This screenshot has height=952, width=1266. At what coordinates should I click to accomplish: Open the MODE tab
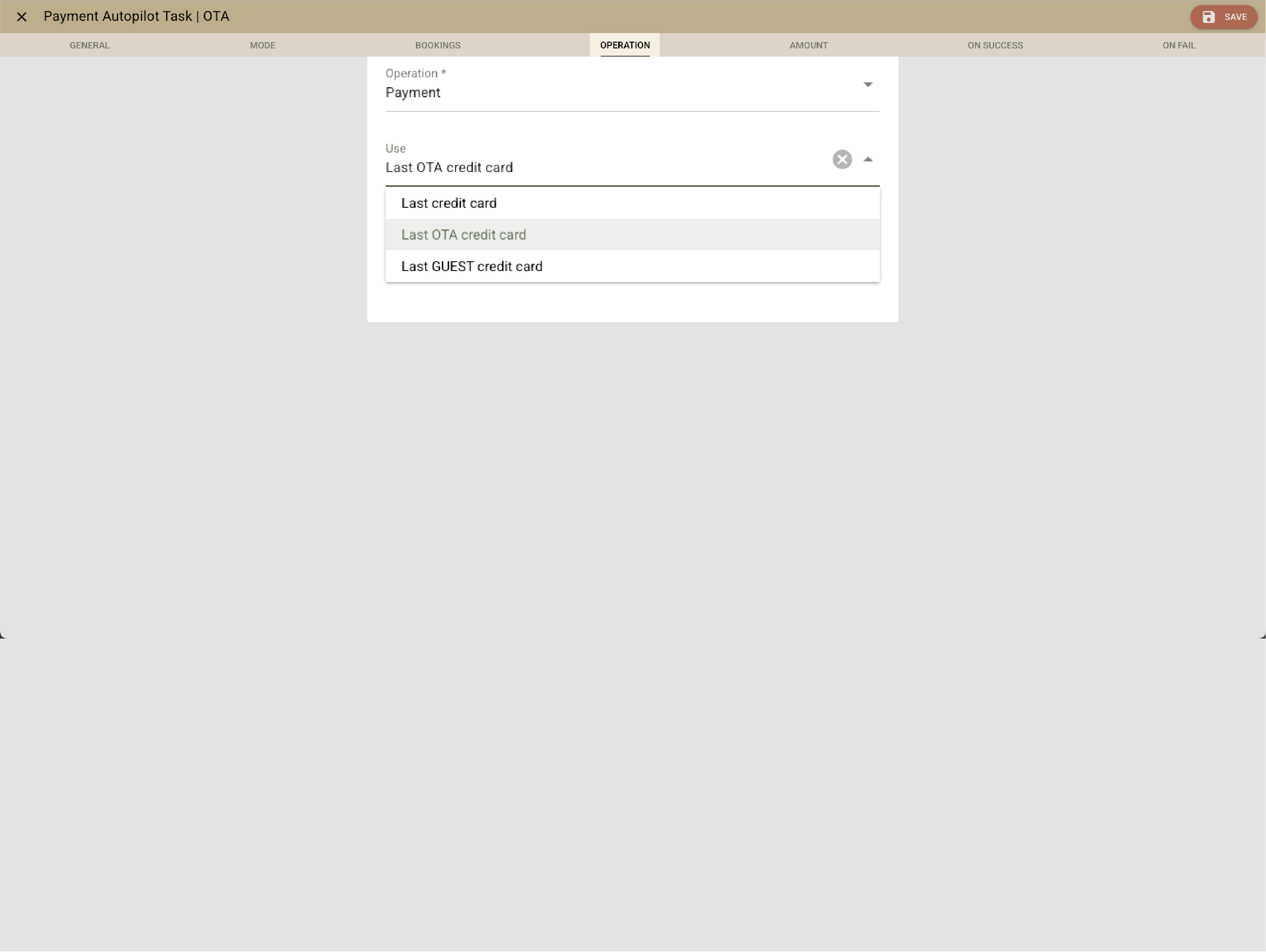pyautogui.click(x=263, y=45)
